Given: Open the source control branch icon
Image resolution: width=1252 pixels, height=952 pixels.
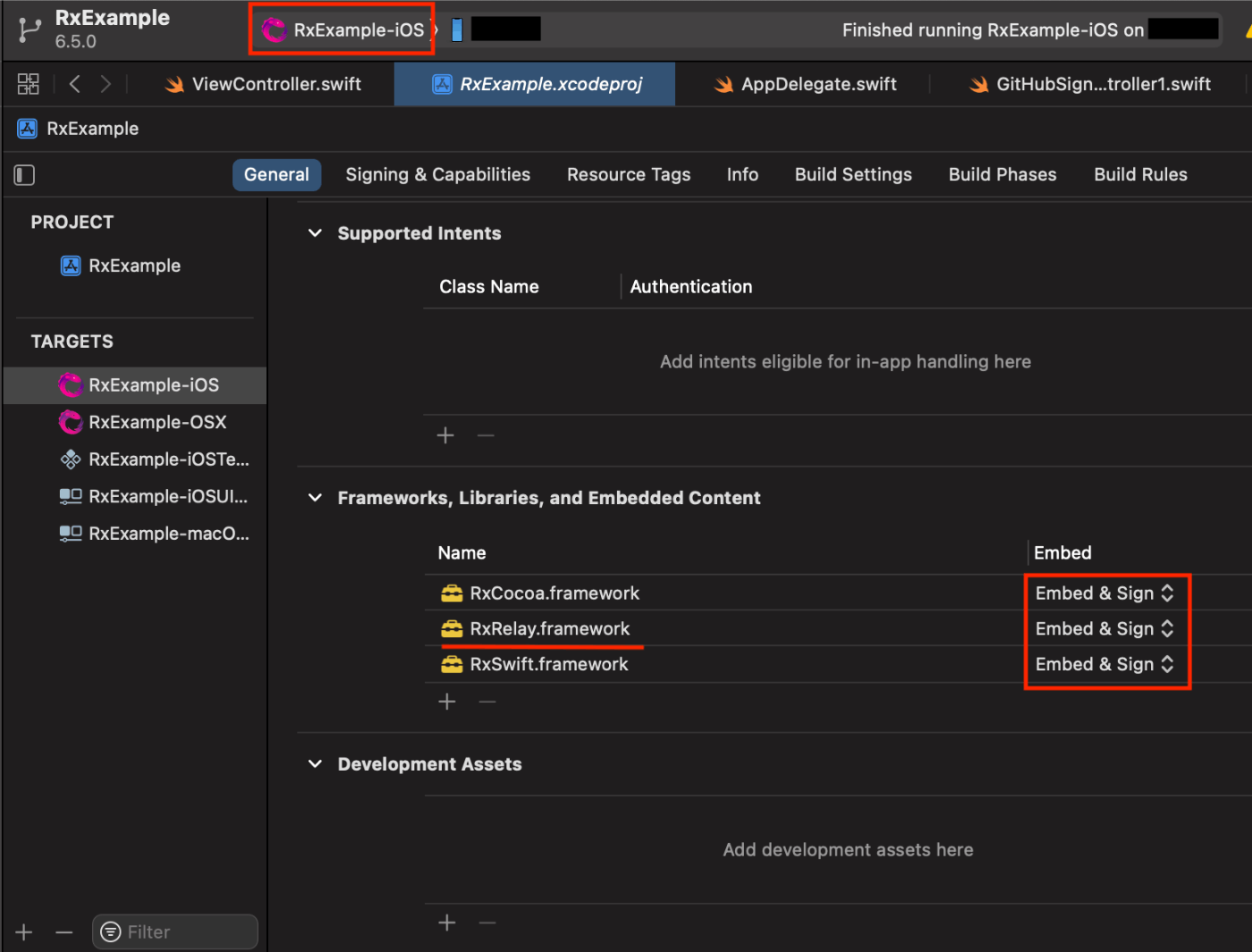Looking at the screenshot, I should point(30,29).
